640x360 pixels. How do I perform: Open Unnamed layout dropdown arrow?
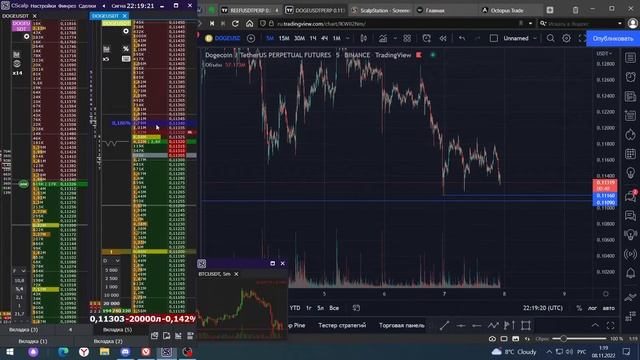[535, 38]
